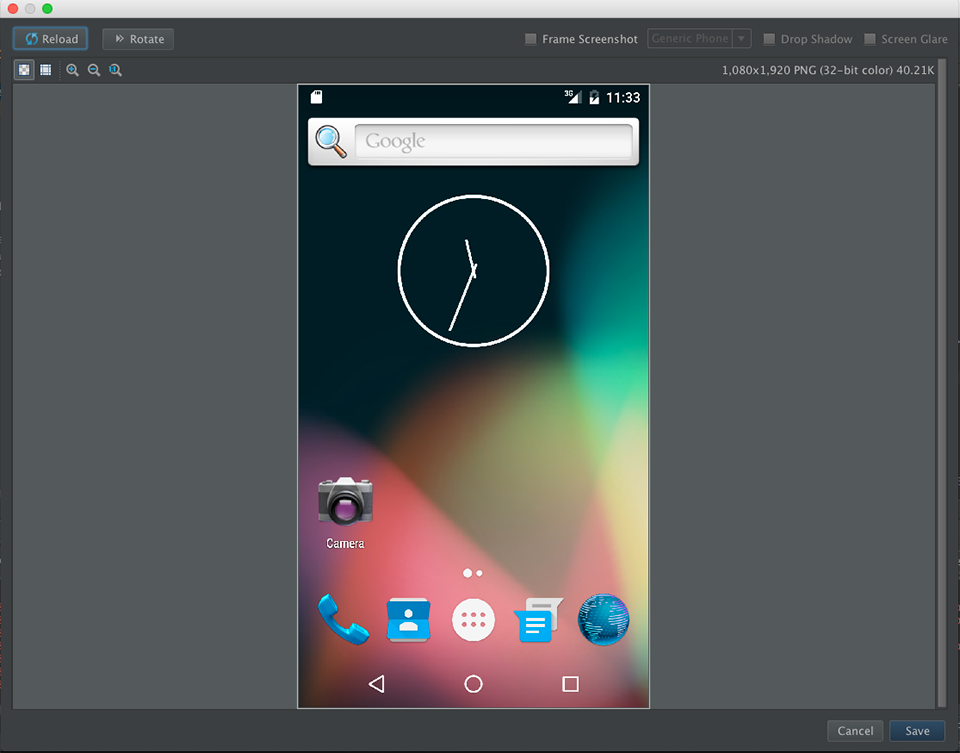The width and height of the screenshot is (960, 753).
Task: Click the image size info text
Action: [828, 70]
